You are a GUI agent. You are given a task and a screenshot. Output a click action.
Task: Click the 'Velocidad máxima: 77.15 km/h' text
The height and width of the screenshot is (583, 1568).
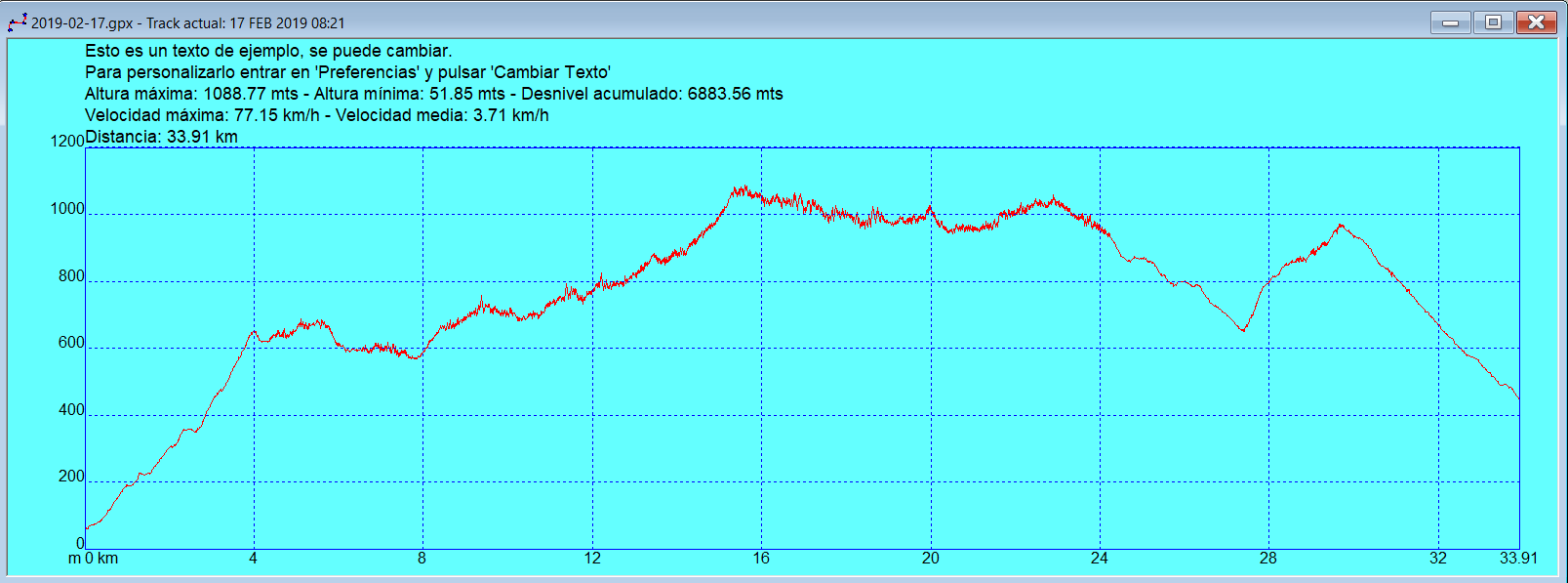202,115
